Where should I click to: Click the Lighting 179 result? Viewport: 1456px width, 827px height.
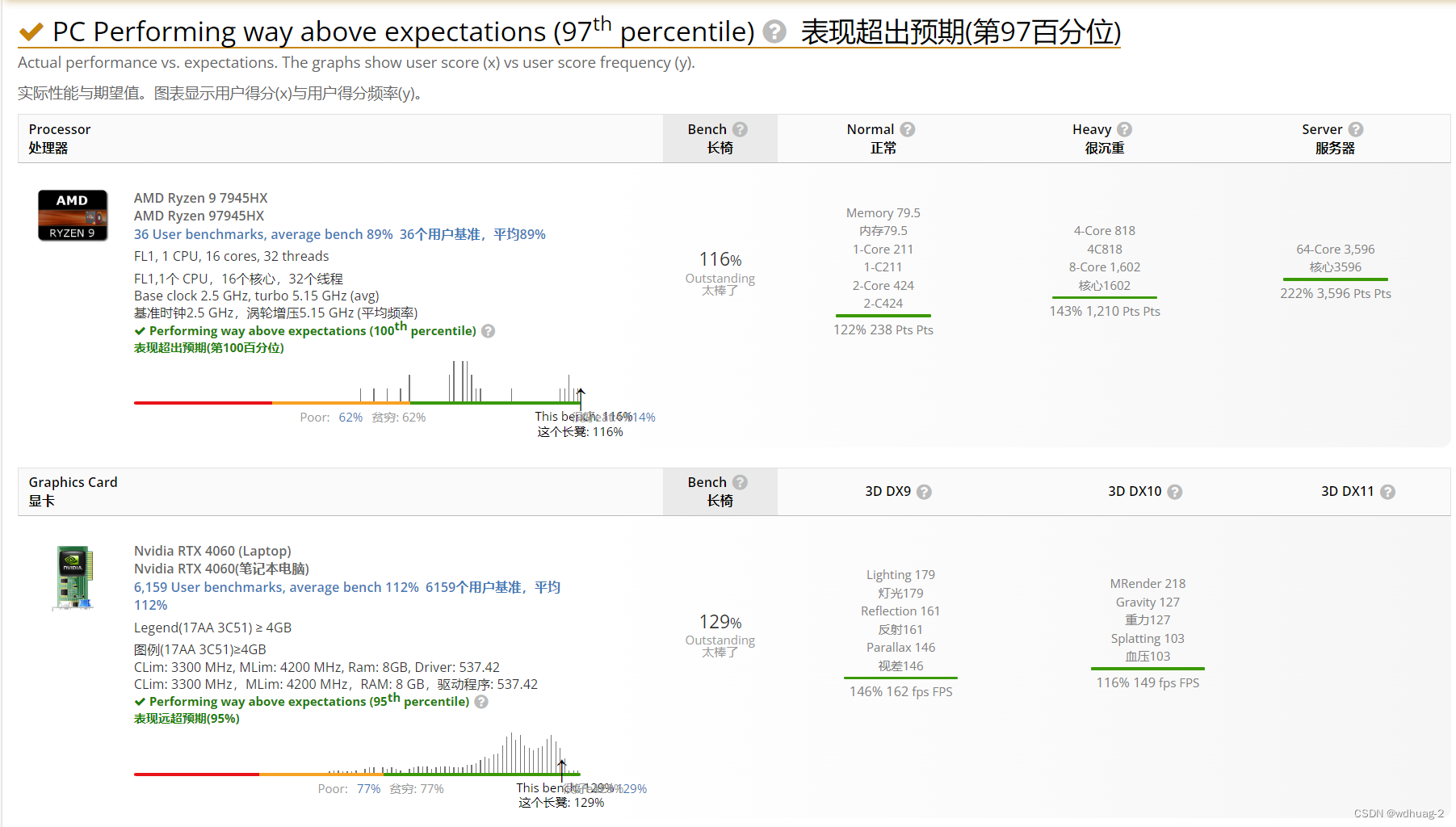point(901,575)
